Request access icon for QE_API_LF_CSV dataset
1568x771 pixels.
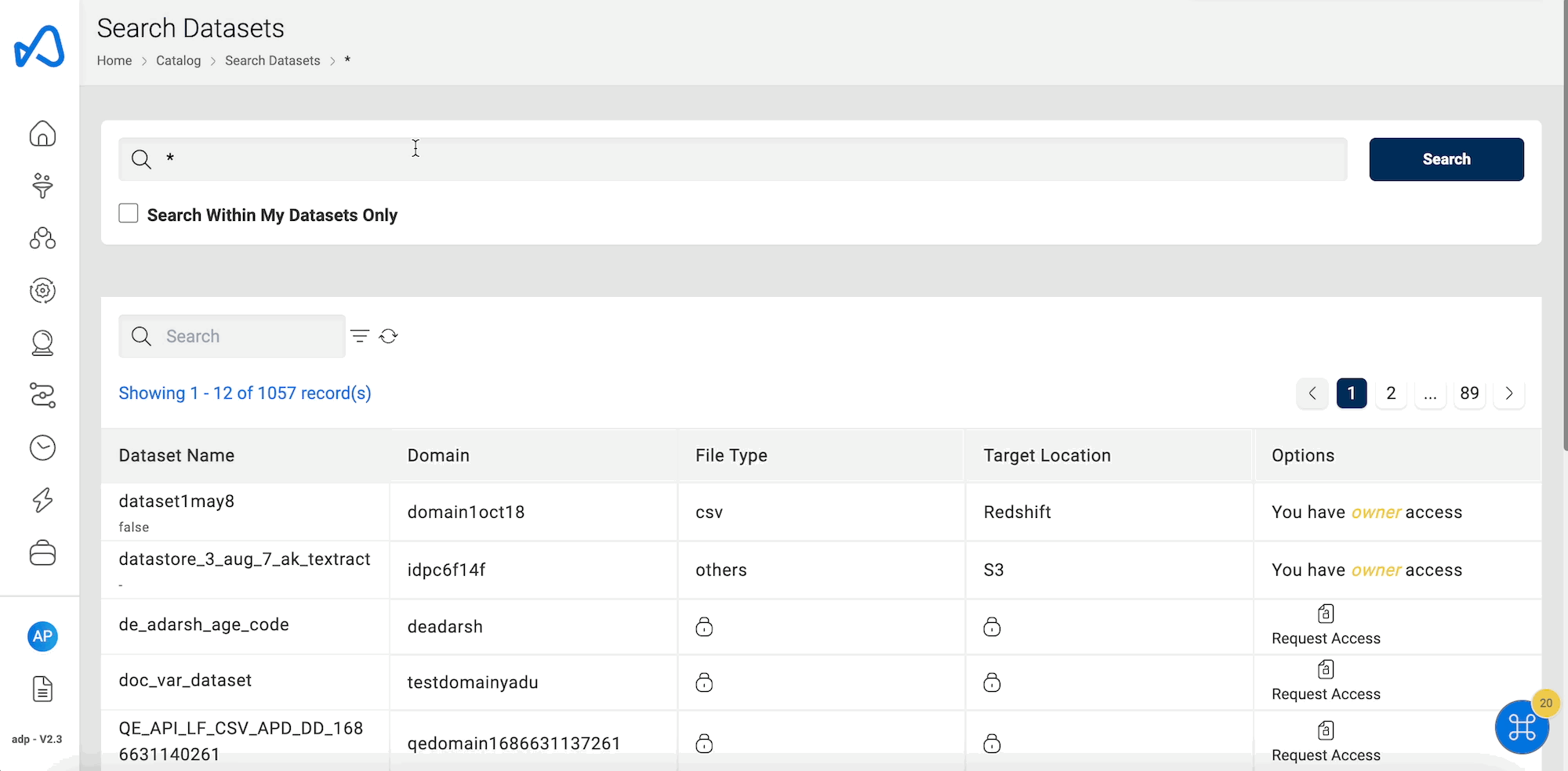(1326, 730)
